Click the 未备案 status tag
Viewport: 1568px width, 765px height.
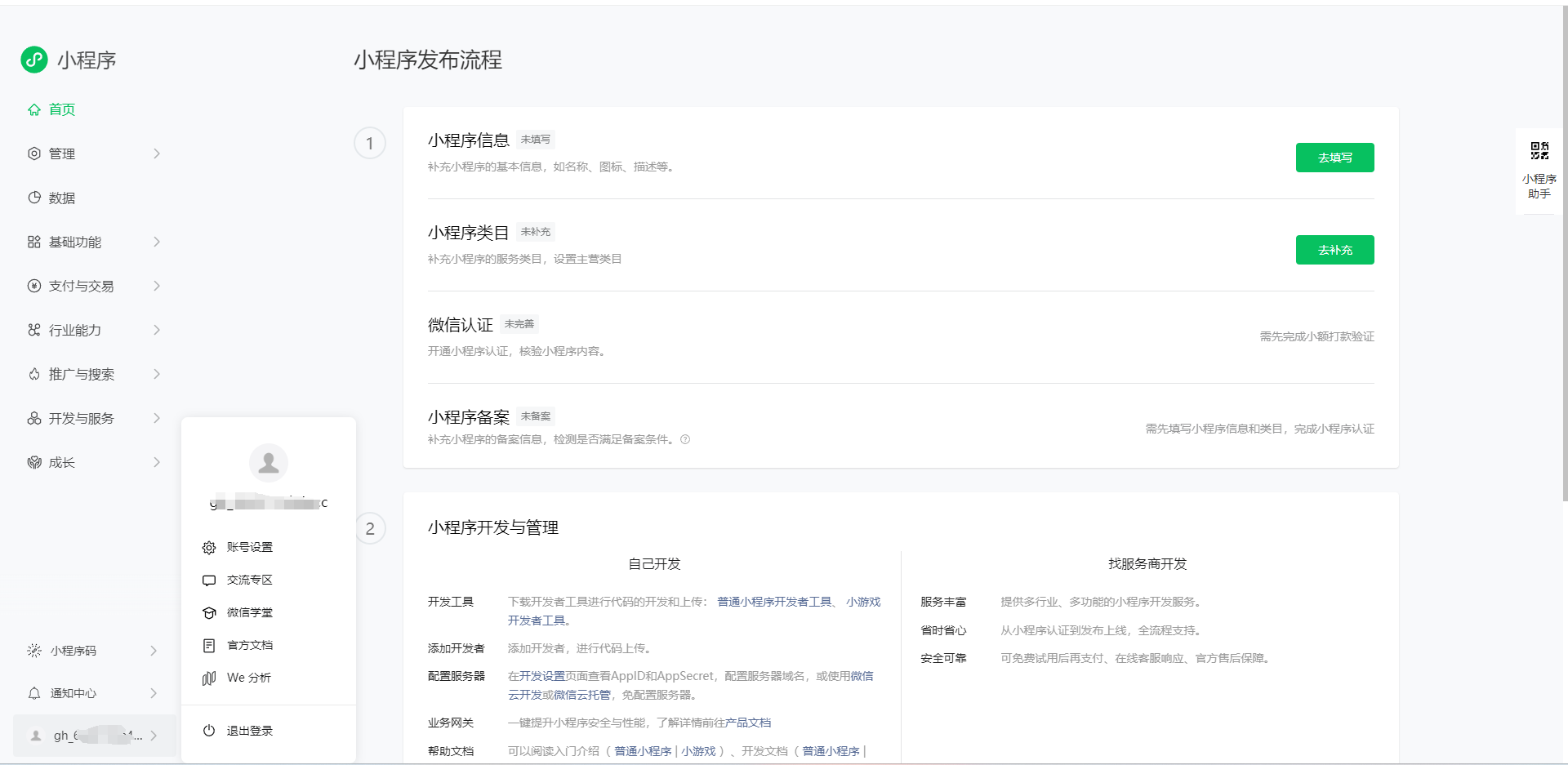[536, 416]
